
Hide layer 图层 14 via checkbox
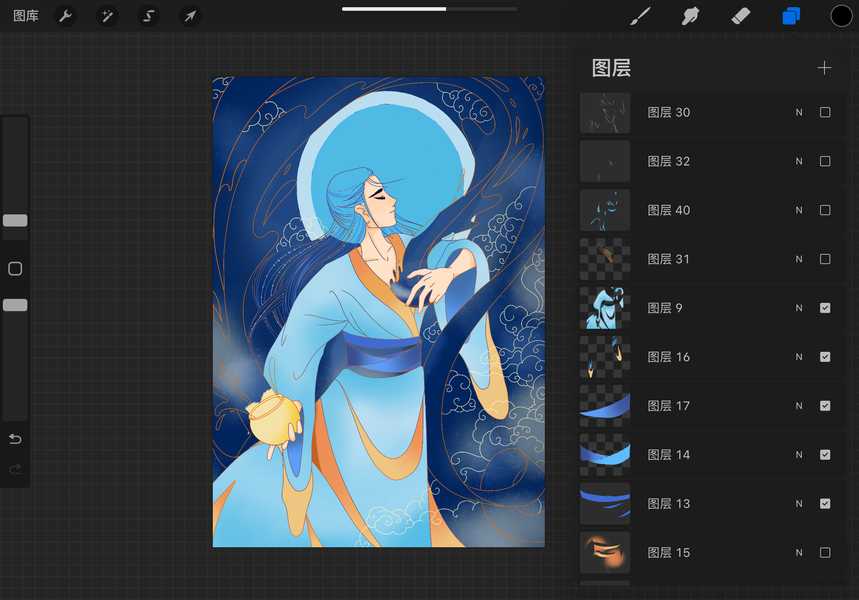tap(825, 454)
